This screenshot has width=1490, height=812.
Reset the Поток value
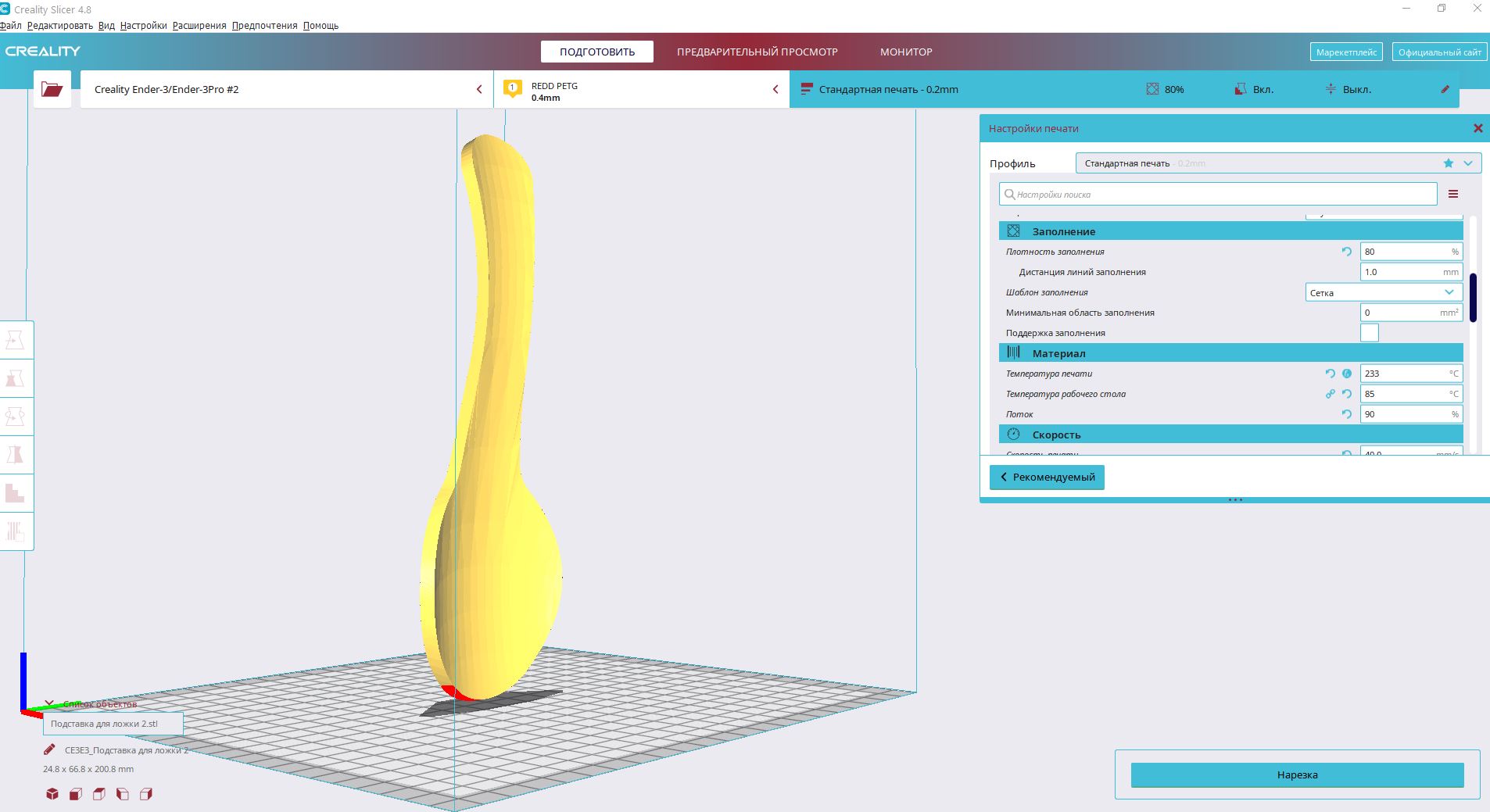1347,414
